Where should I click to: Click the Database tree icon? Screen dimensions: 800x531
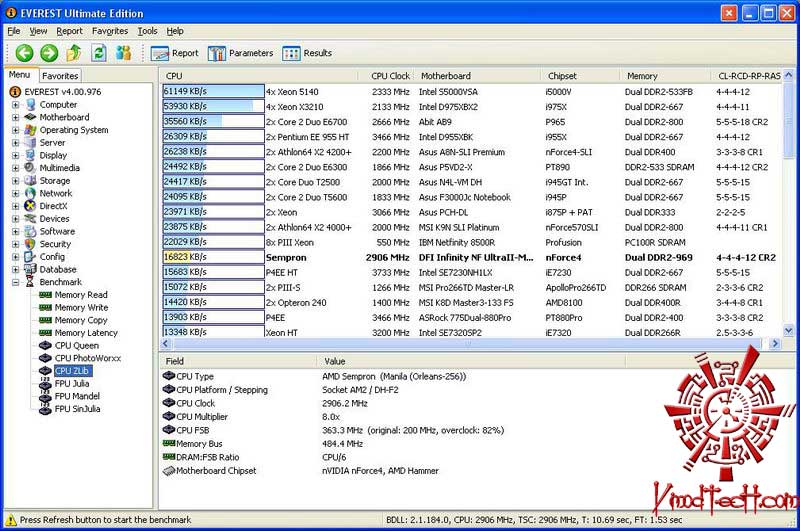tap(31, 269)
